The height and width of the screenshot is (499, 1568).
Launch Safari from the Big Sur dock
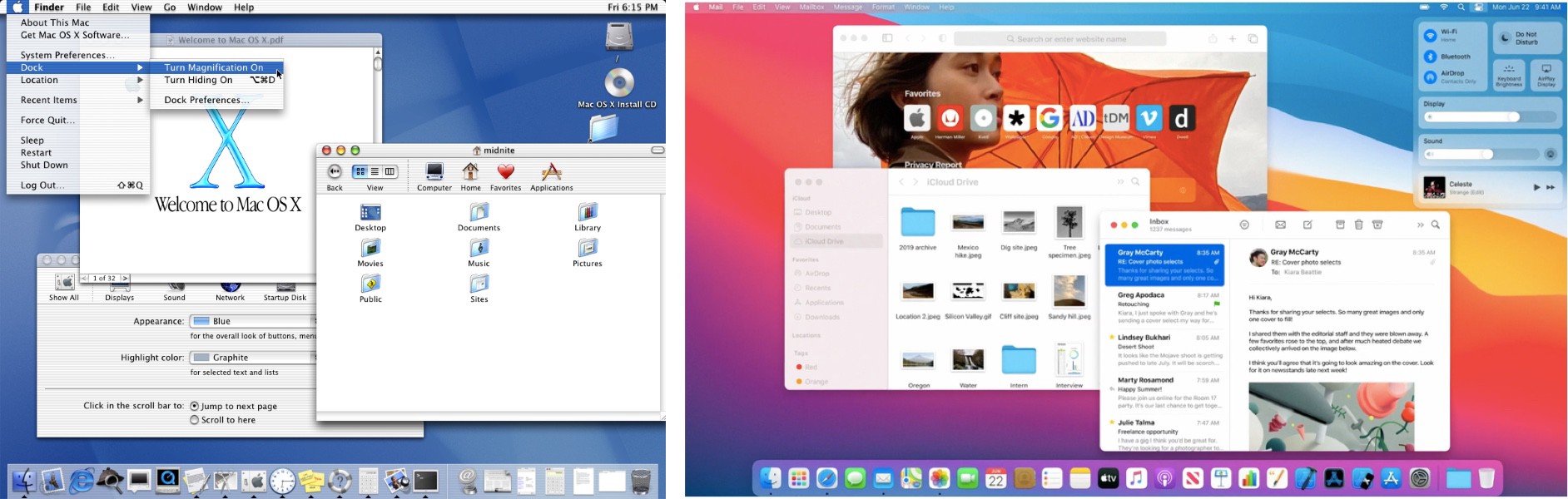[x=827, y=478]
